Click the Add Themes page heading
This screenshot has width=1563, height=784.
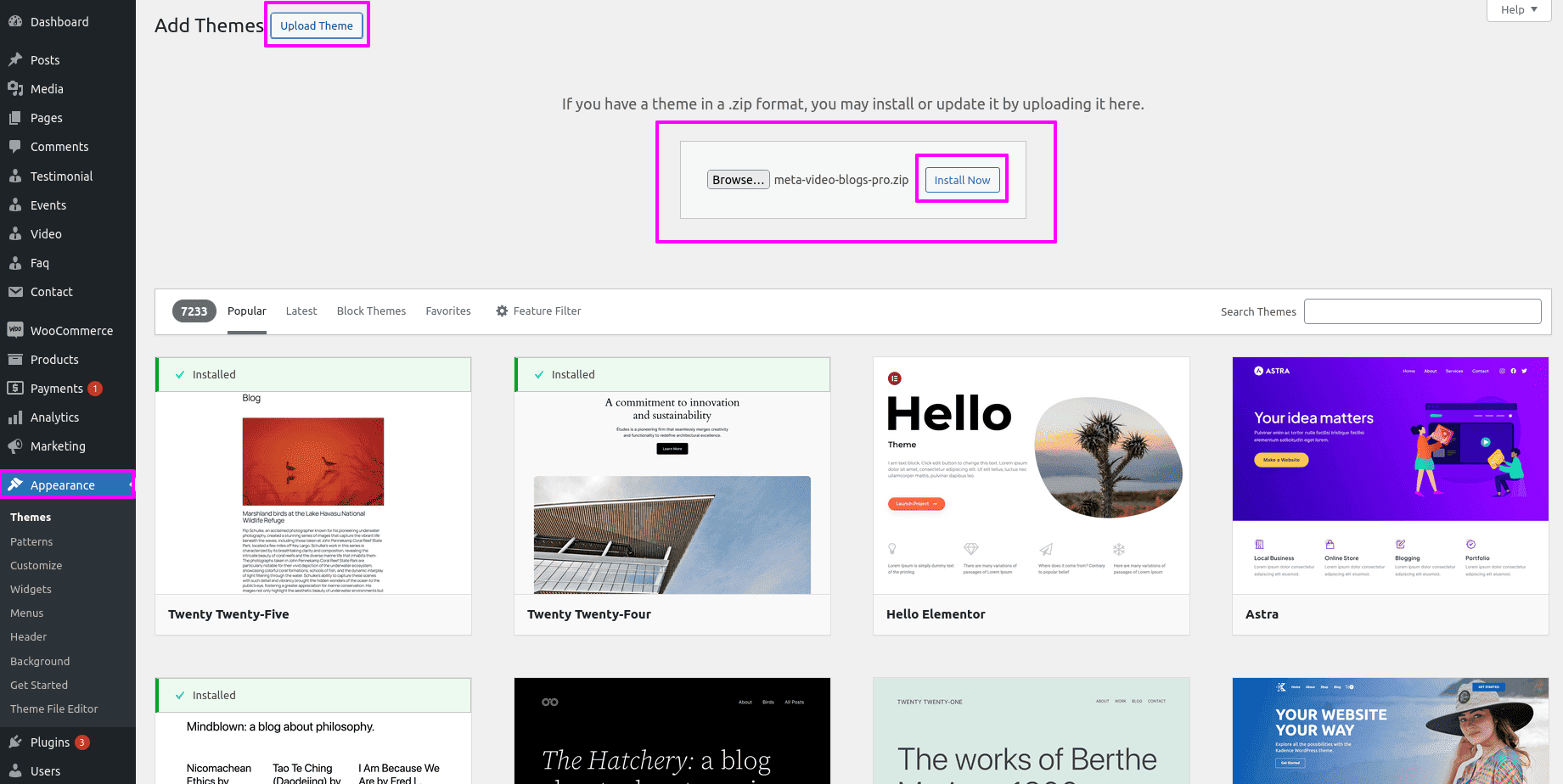[209, 25]
